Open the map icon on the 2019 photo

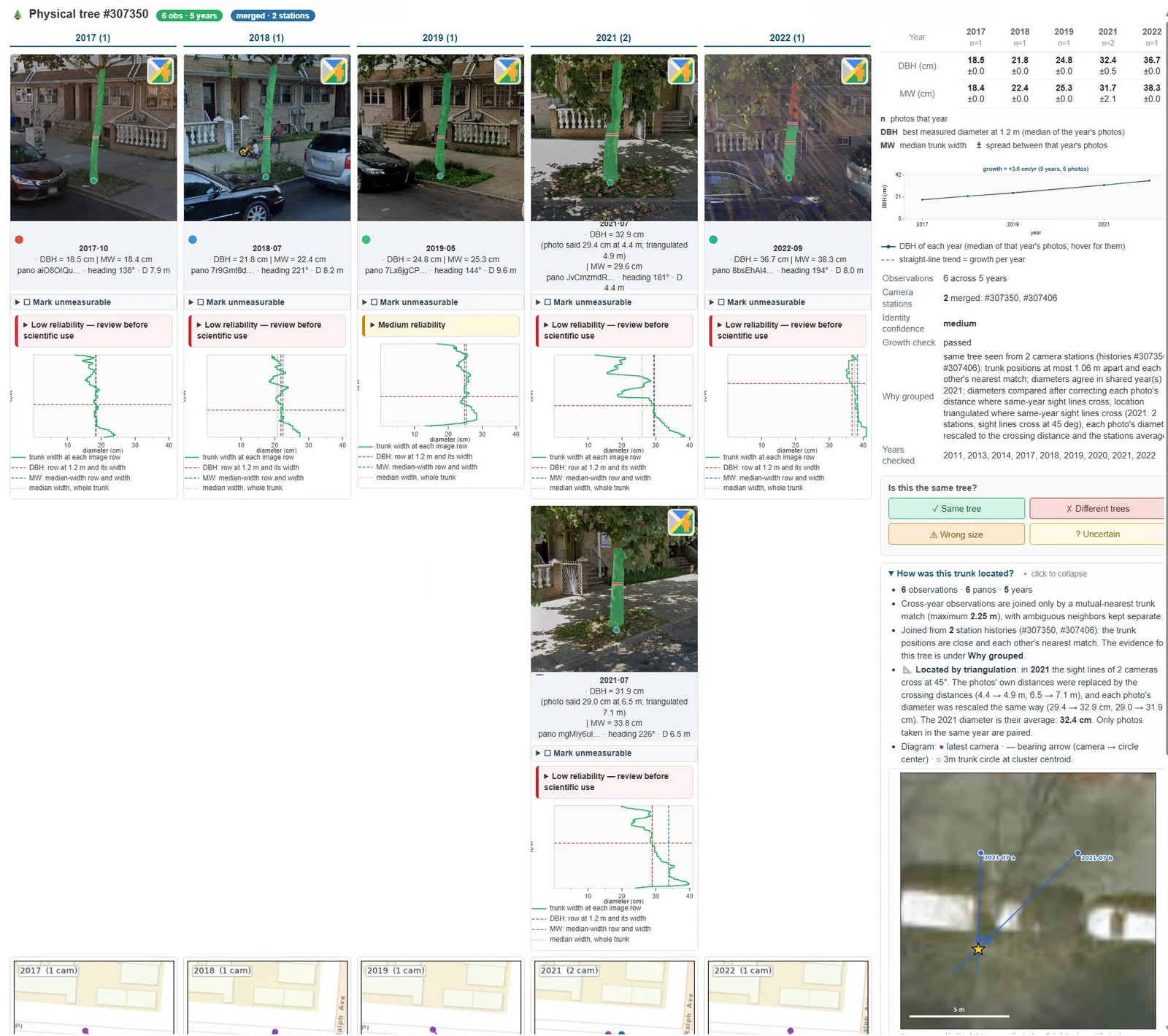click(x=507, y=71)
